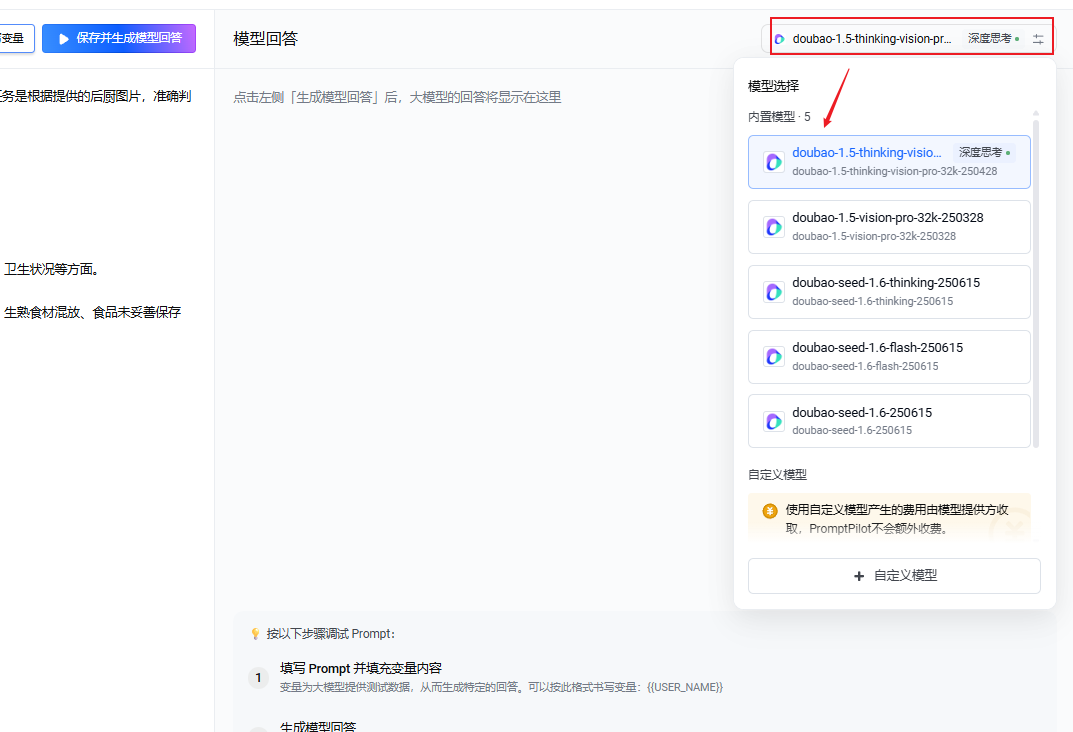Click the placeholder text about model answers
Viewport: 1073px width, 732px height.
(397, 97)
